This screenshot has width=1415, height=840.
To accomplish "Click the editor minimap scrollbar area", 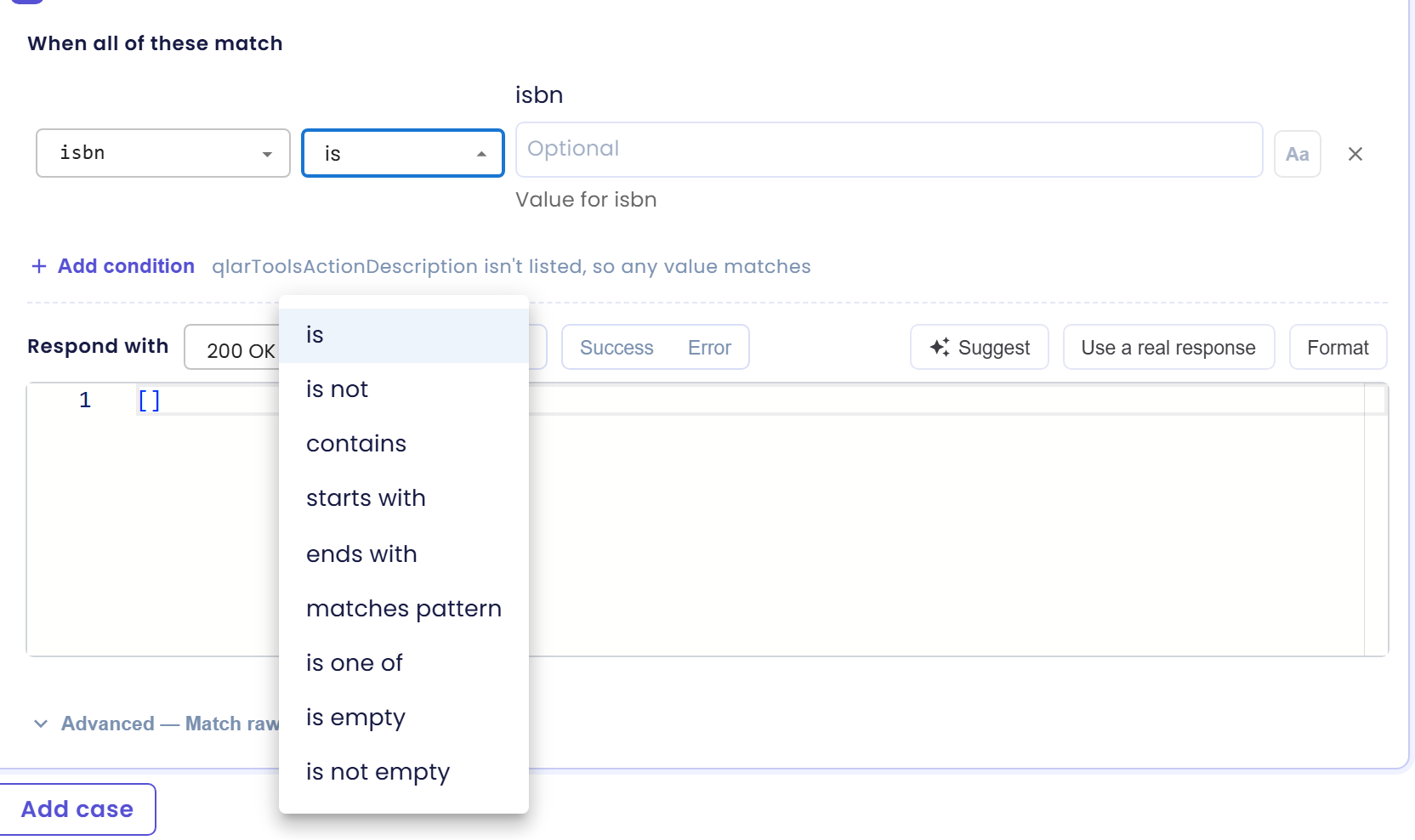I will [x=1375, y=519].
